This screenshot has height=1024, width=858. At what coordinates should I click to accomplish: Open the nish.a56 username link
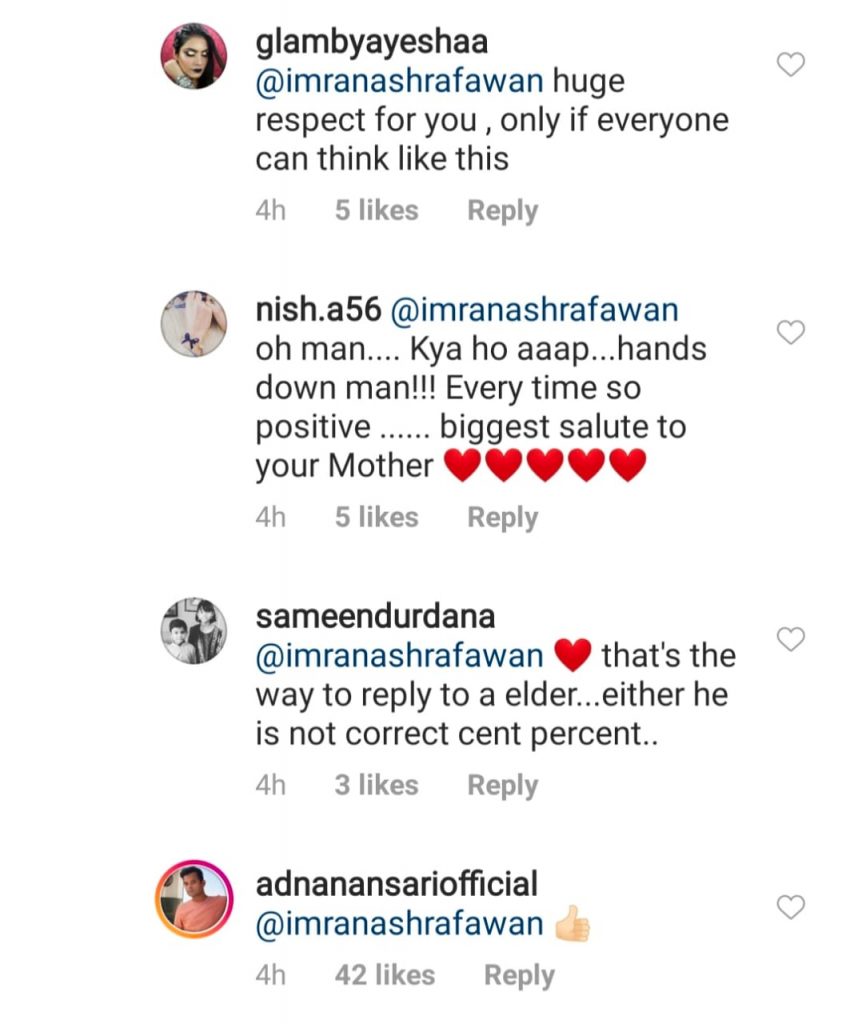click(319, 311)
